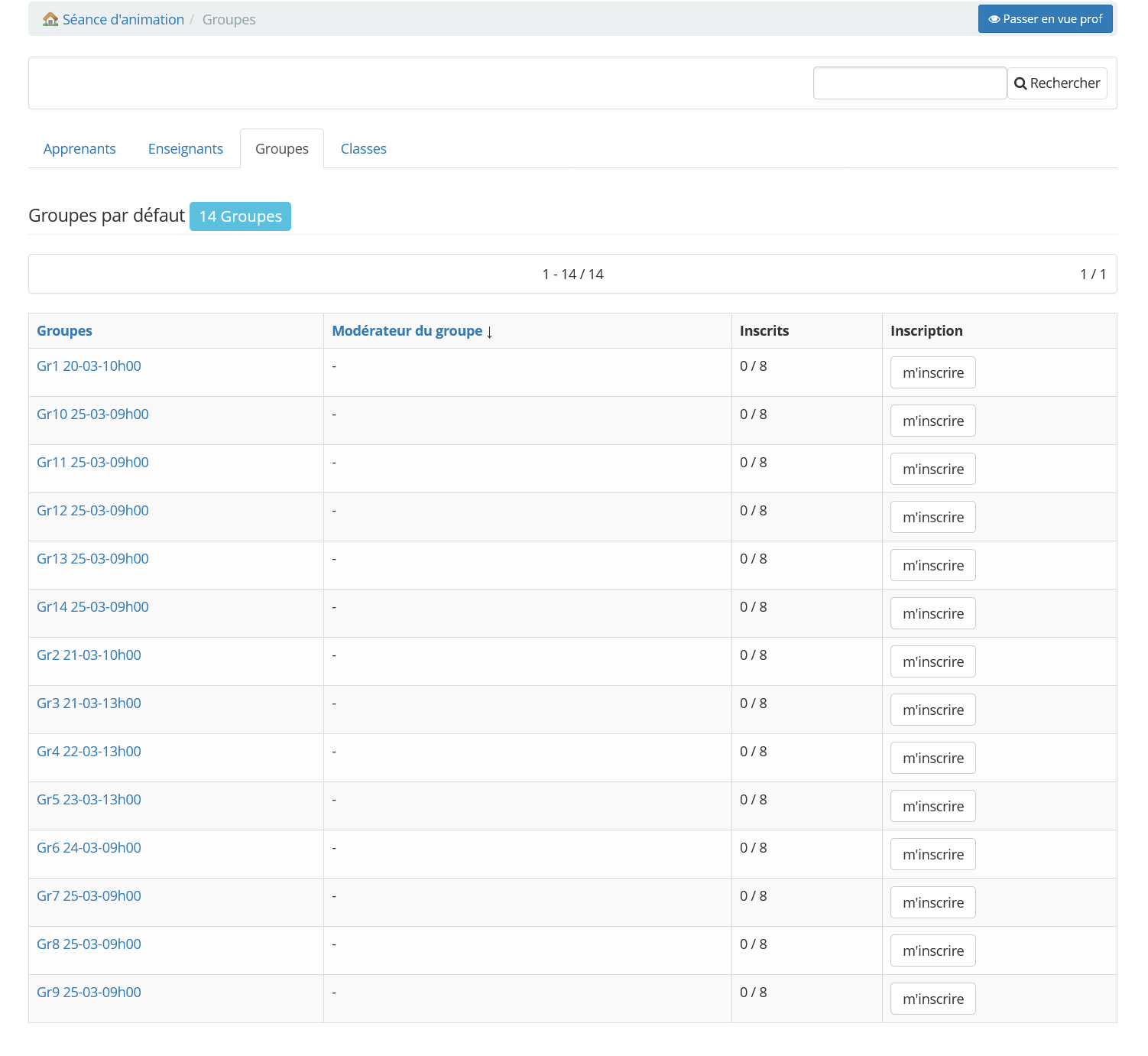Open the group Gr1 20-03-10h00

pos(89,366)
